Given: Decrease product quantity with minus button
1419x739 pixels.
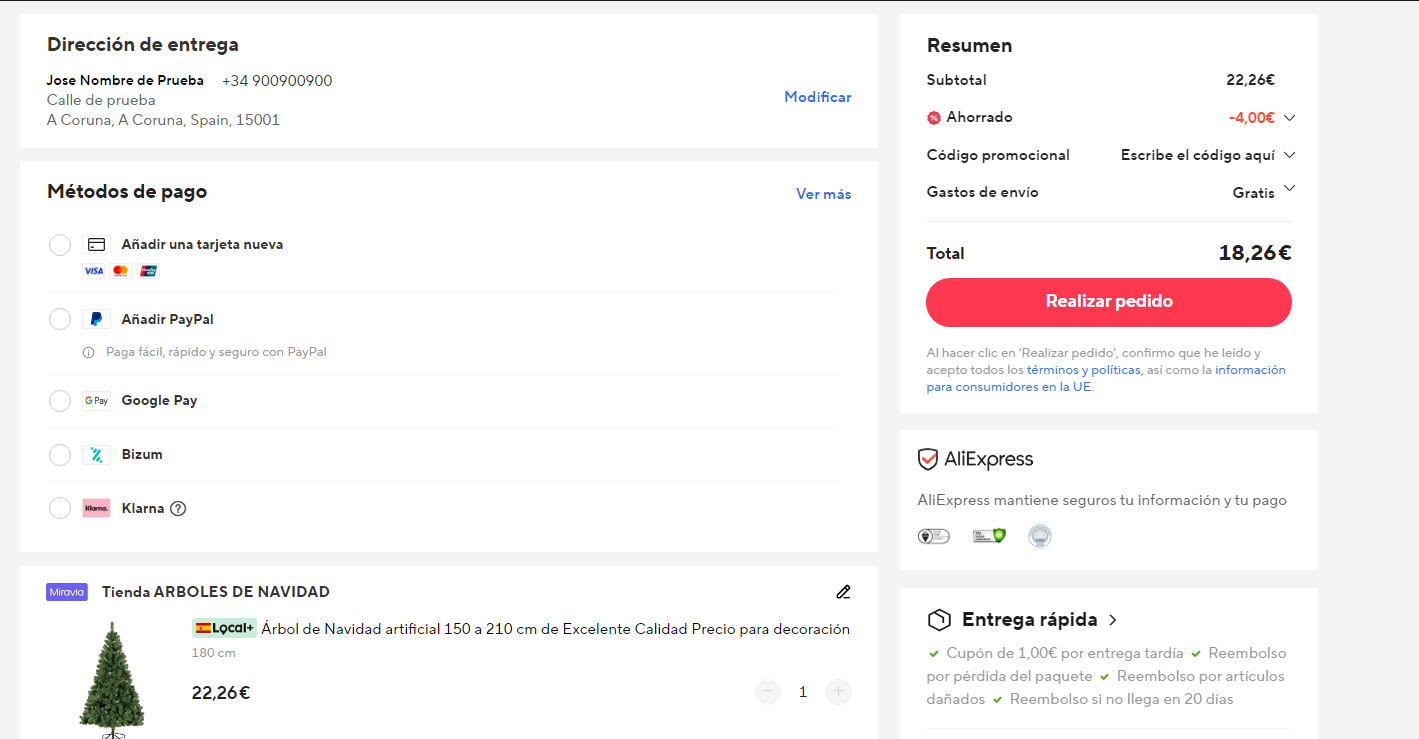Looking at the screenshot, I should click(x=768, y=691).
